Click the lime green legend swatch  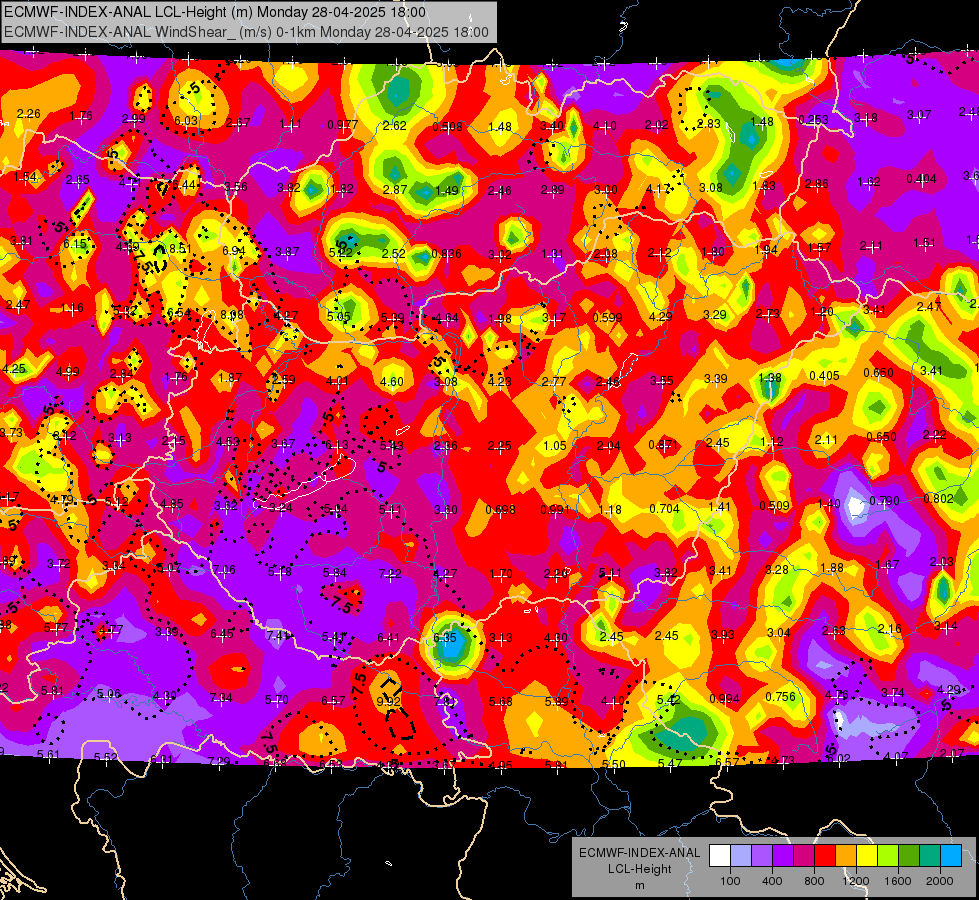coord(888,856)
